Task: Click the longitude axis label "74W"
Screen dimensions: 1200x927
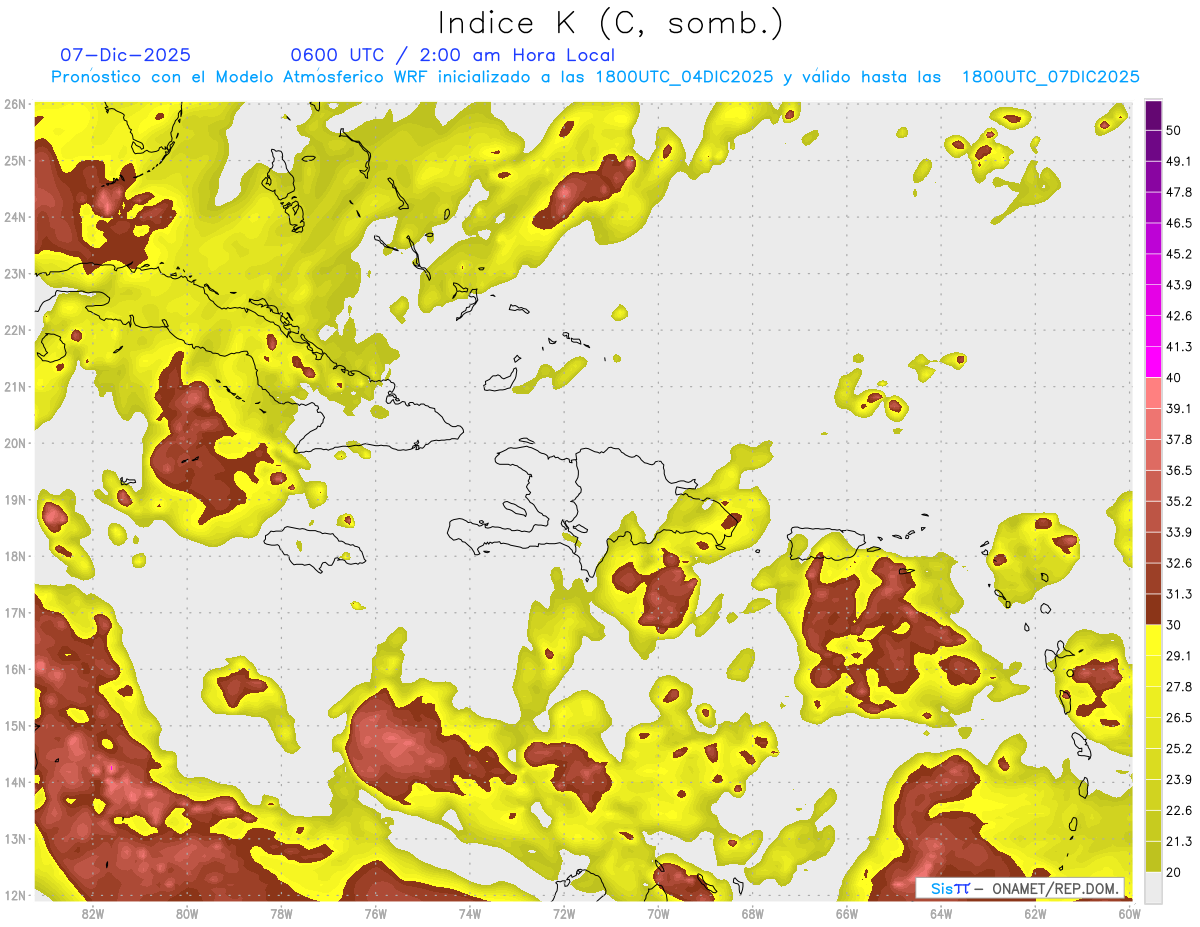Action: (470, 913)
